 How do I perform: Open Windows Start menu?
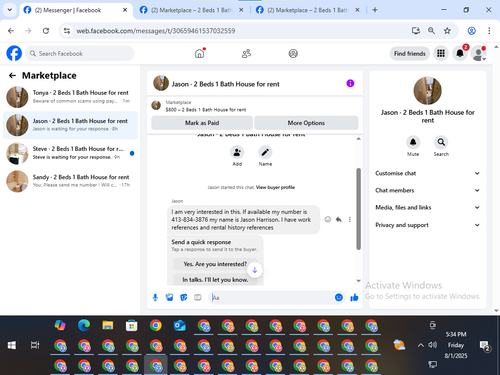(x=12, y=345)
